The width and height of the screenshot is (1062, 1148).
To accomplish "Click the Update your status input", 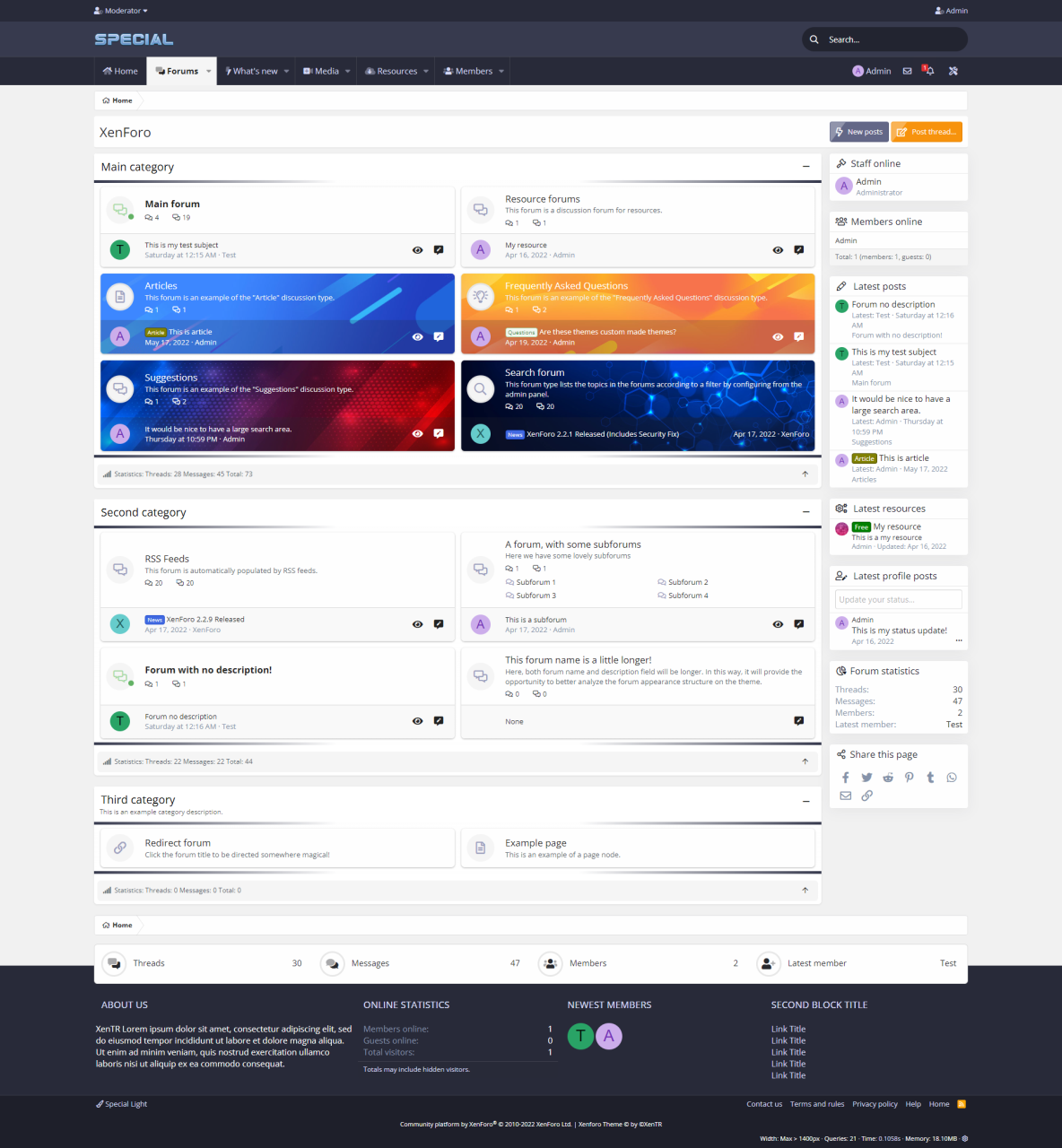I will tap(899, 599).
